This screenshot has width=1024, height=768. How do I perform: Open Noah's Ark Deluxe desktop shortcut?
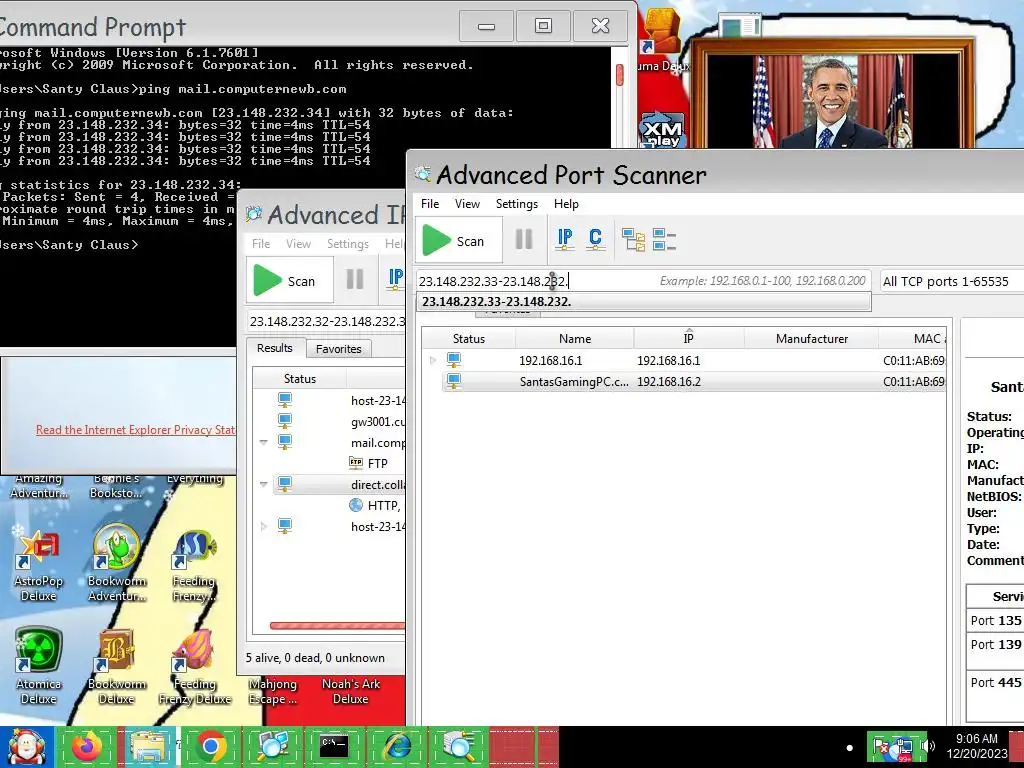[x=351, y=691]
